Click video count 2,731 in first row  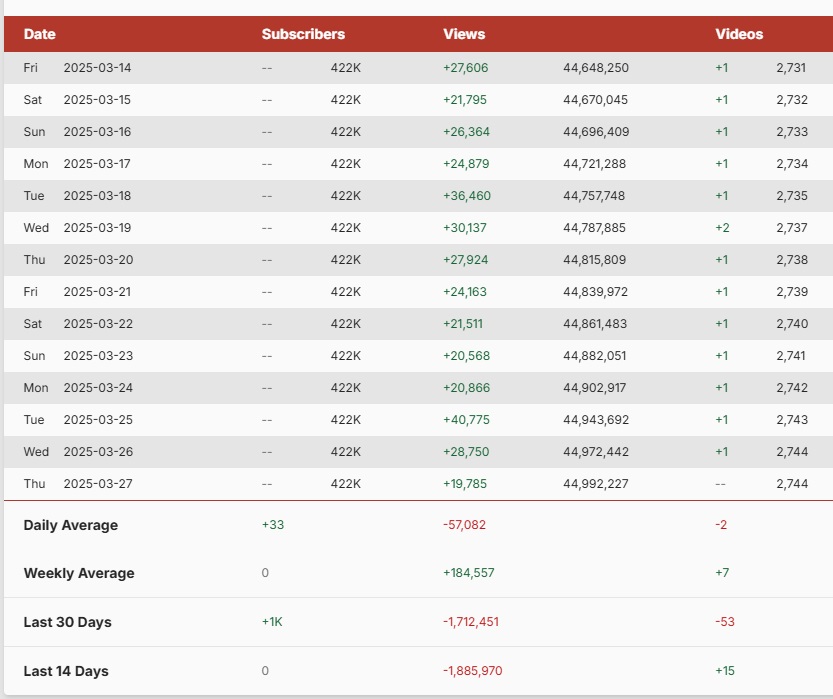(x=791, y=68)
